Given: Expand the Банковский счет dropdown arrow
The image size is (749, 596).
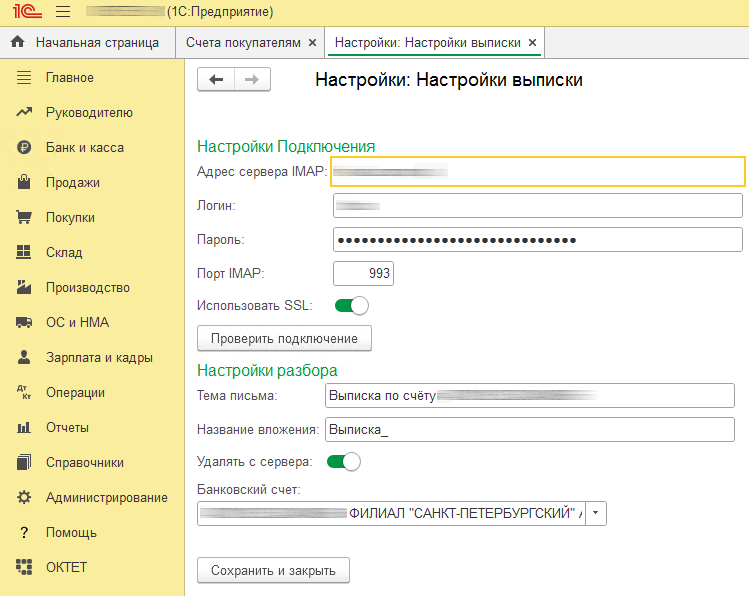Looking at the screenshot, I should [x=596, y=513].
